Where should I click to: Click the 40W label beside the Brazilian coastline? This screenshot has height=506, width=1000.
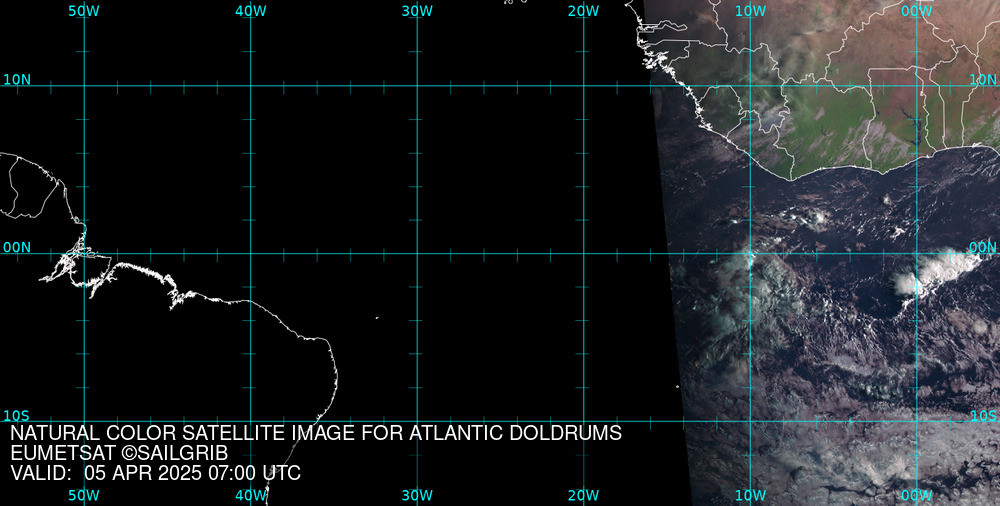[251, 495]
